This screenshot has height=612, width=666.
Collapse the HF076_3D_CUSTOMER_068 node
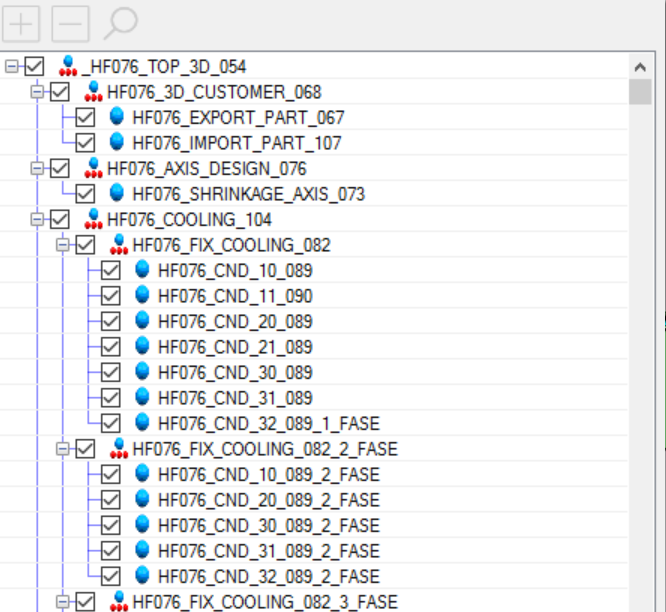click(x=37, y=92)
